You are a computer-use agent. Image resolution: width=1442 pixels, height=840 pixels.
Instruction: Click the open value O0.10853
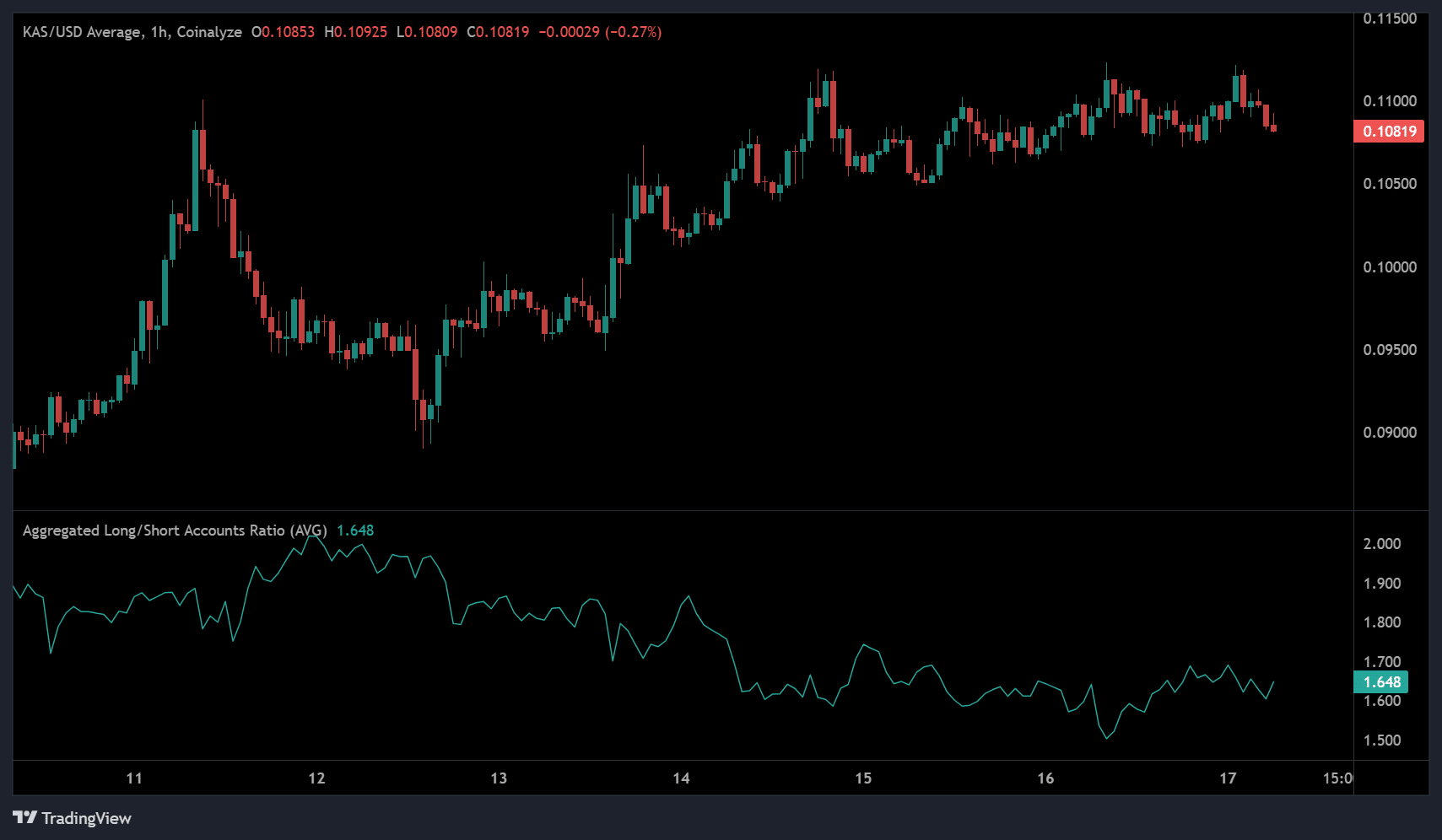tap(283, 32)
